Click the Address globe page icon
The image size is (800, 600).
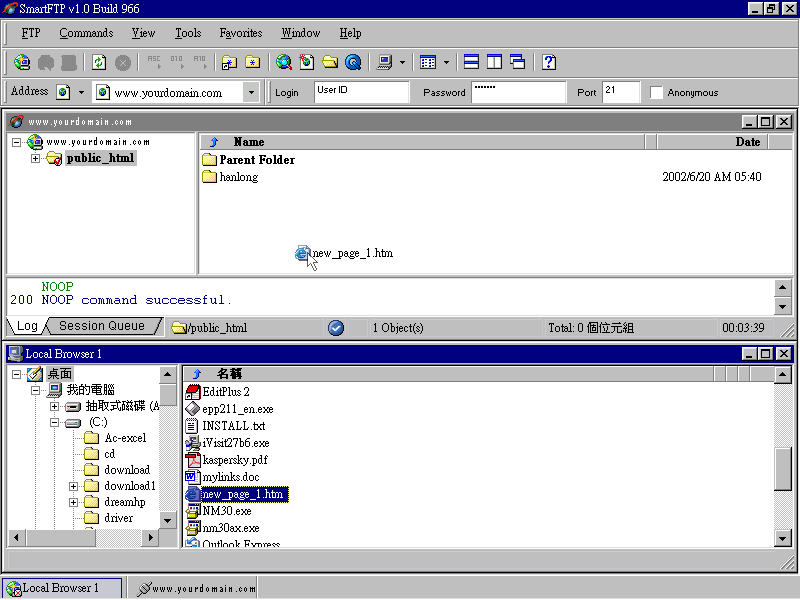(63, 92)
